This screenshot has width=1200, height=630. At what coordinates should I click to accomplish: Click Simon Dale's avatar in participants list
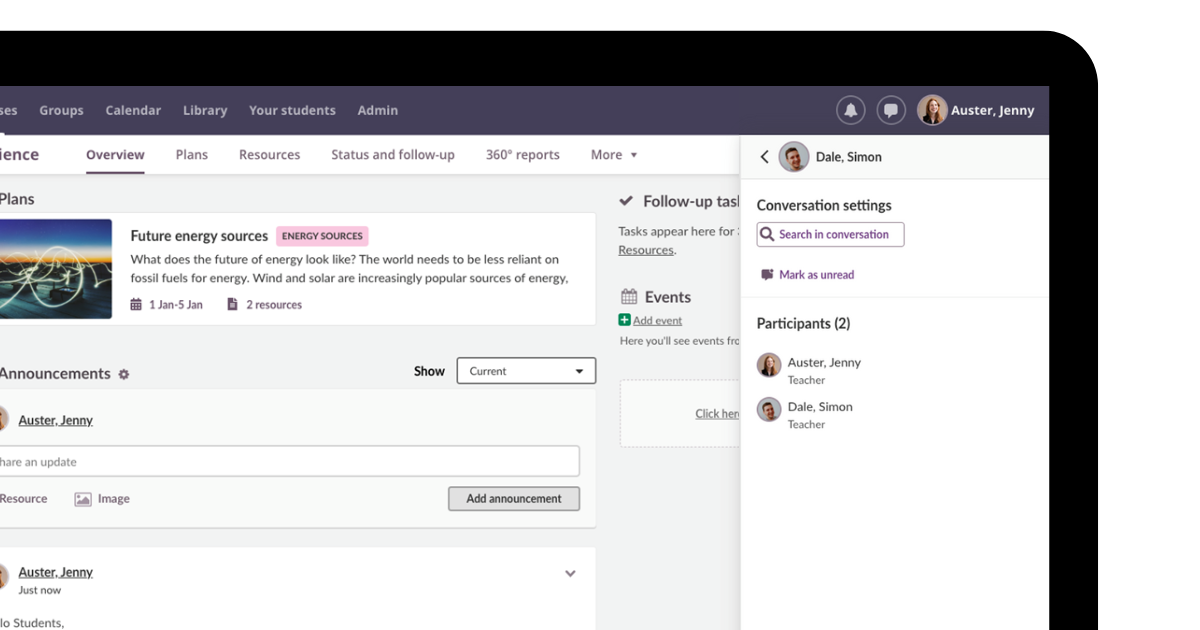pyautogui.click(x=769, y=410)
